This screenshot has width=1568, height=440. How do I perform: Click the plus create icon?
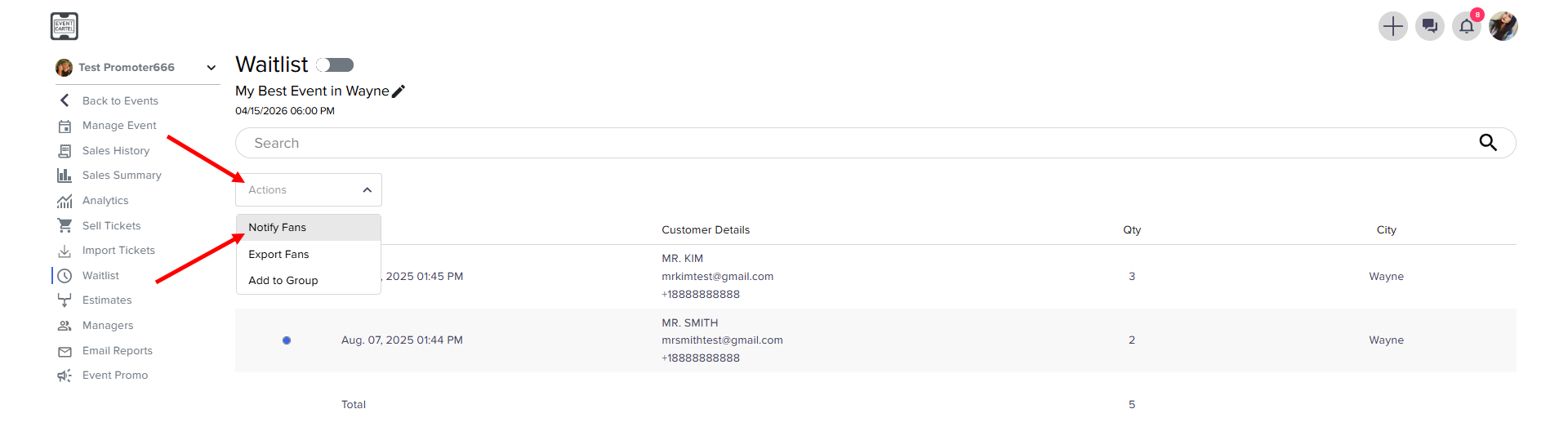click(1392, 26)
